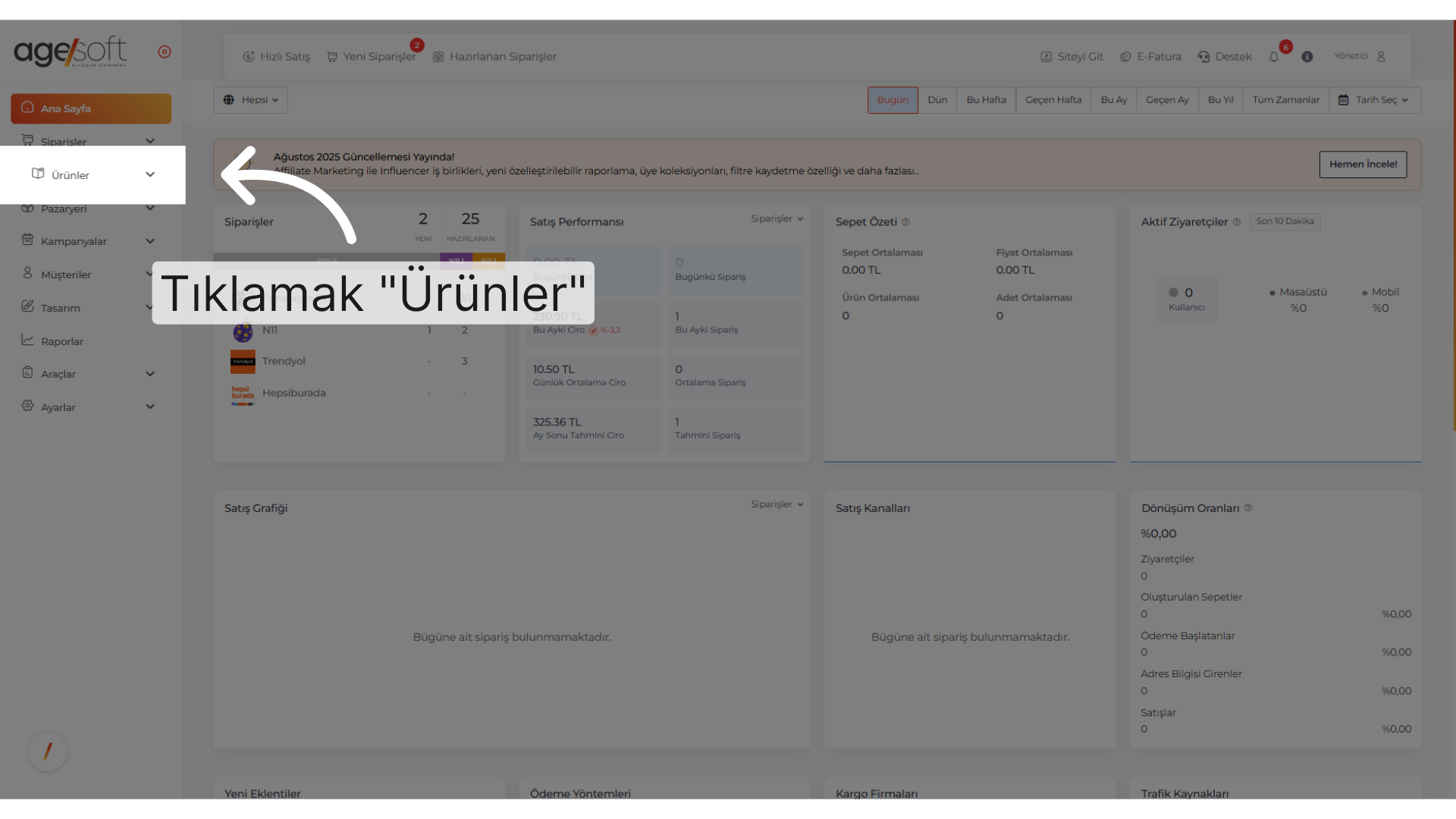Select the Dün date filter
Screen dimensions: 1456x819
pyautogui.click(x=937, y=100)
